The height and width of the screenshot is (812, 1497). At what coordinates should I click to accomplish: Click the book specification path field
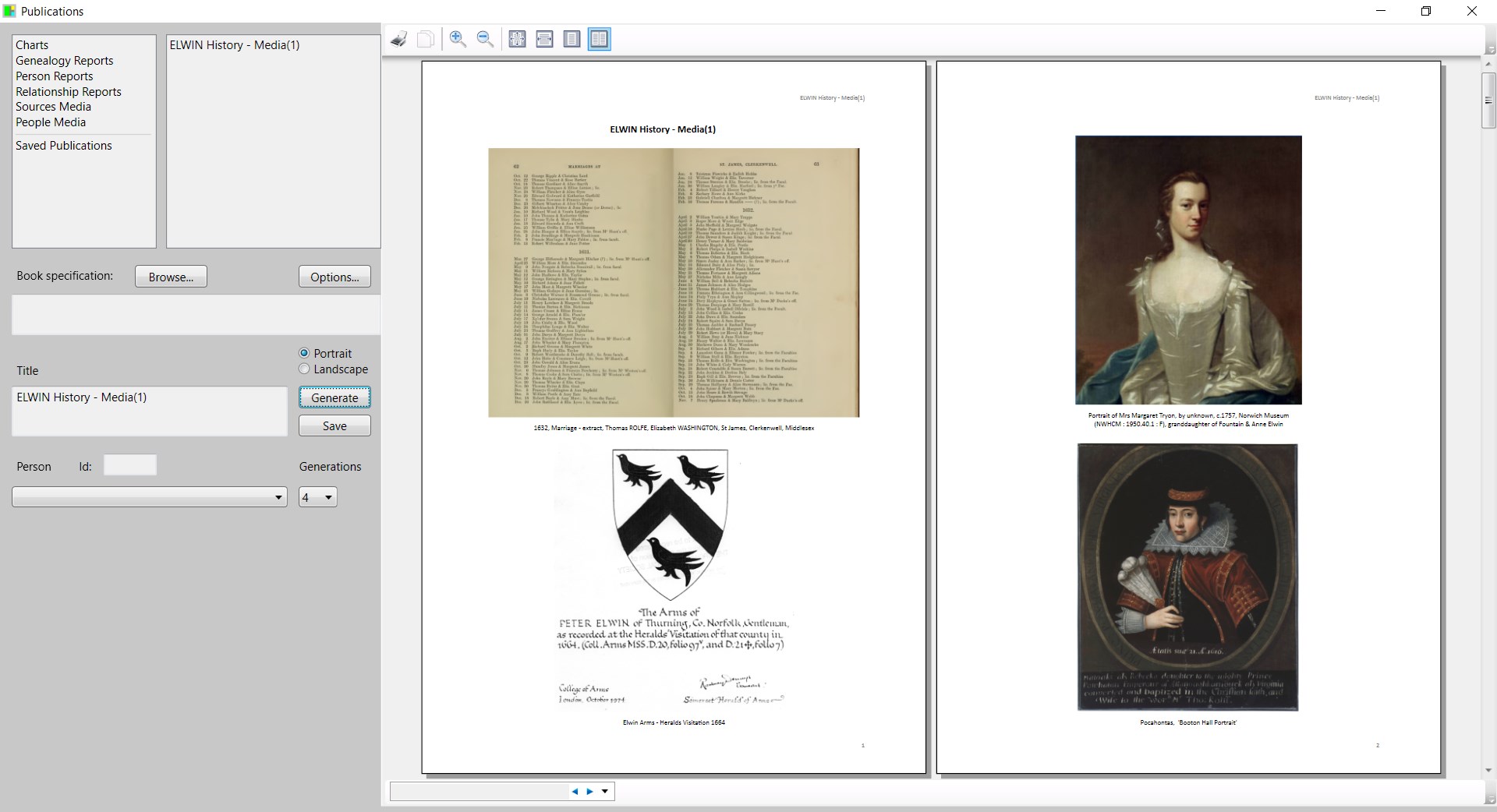pyautogui.click(x=196, y=315)
